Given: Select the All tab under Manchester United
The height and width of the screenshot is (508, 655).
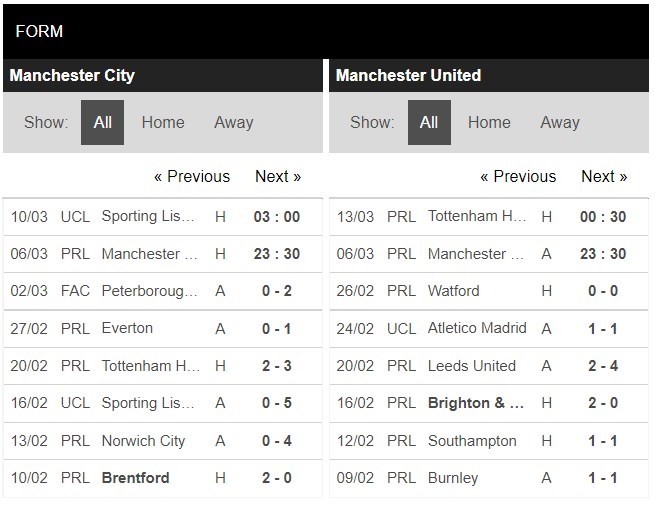Looking at the screenshot, I should (429, 122).
